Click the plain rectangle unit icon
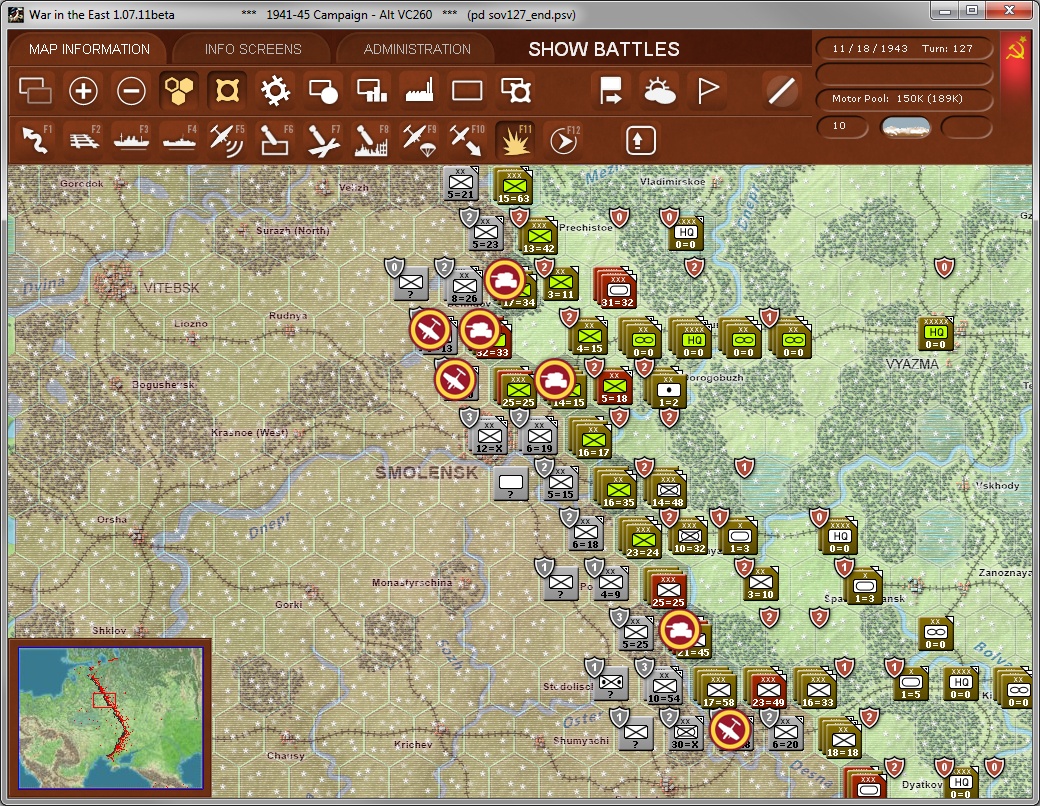This screenshot has height=806, width=1040. (467, 91)
